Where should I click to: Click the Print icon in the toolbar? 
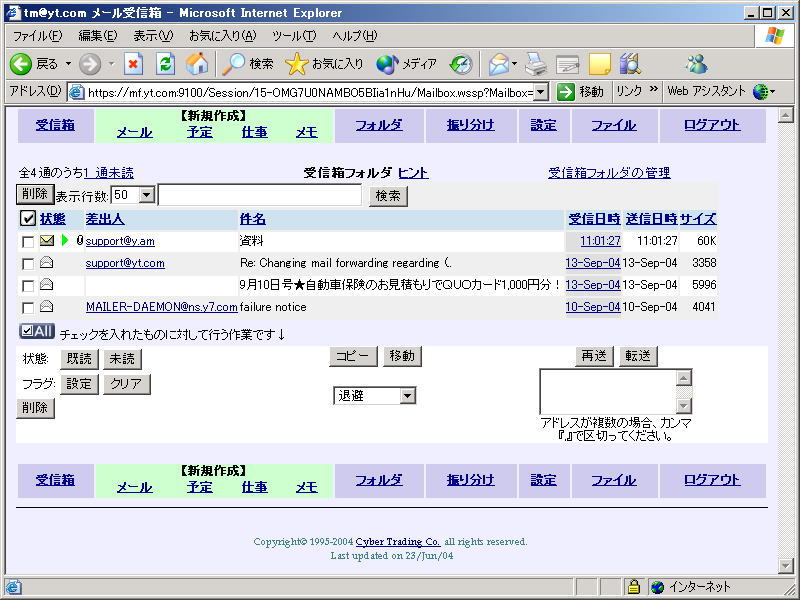tap(536, 64)
